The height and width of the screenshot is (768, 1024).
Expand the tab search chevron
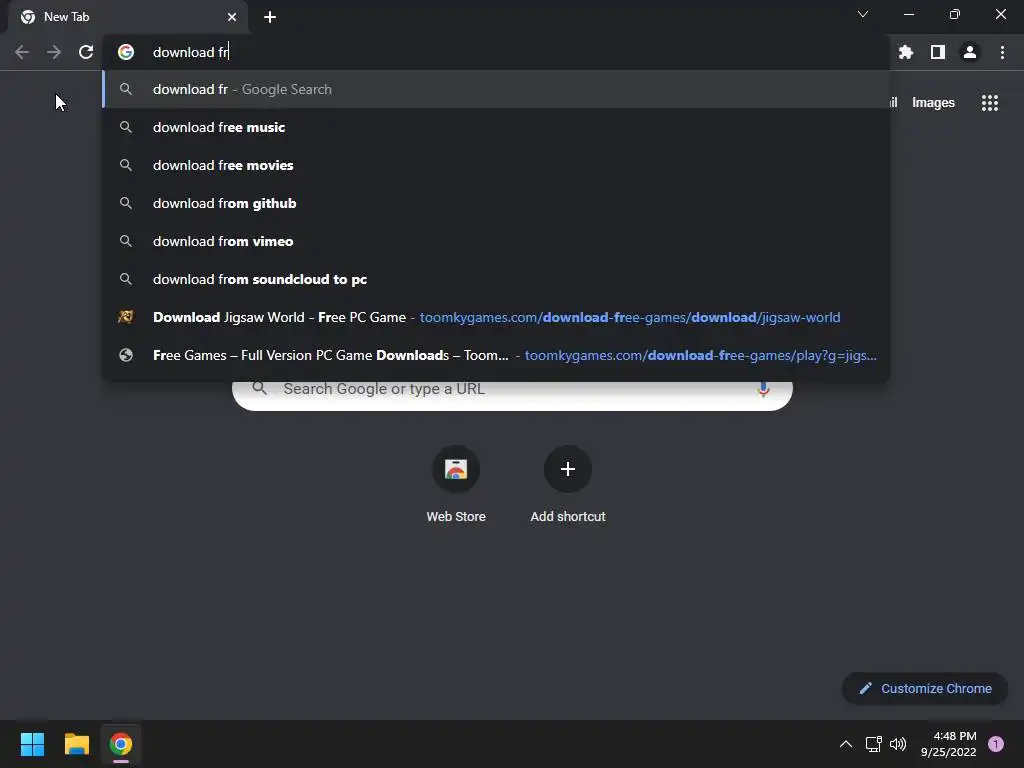pyautogui.click(x=863, y=14)
